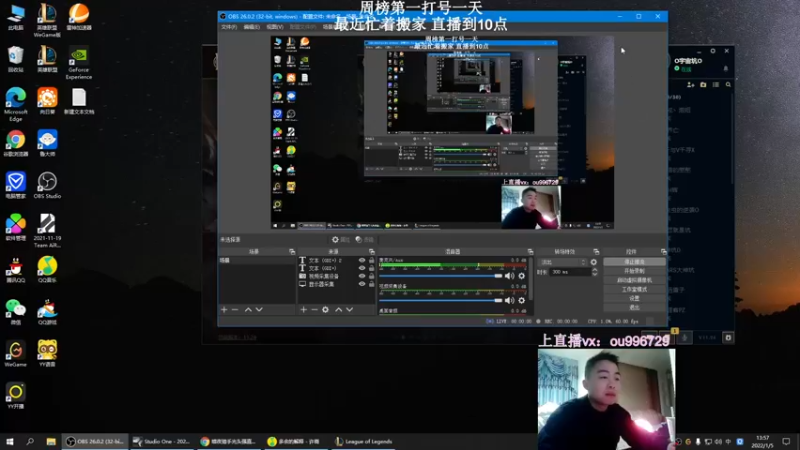The width and height of the screenshot is (800, 450).
Task: Open the scene transition type dropdown
Action: [563, 262]
